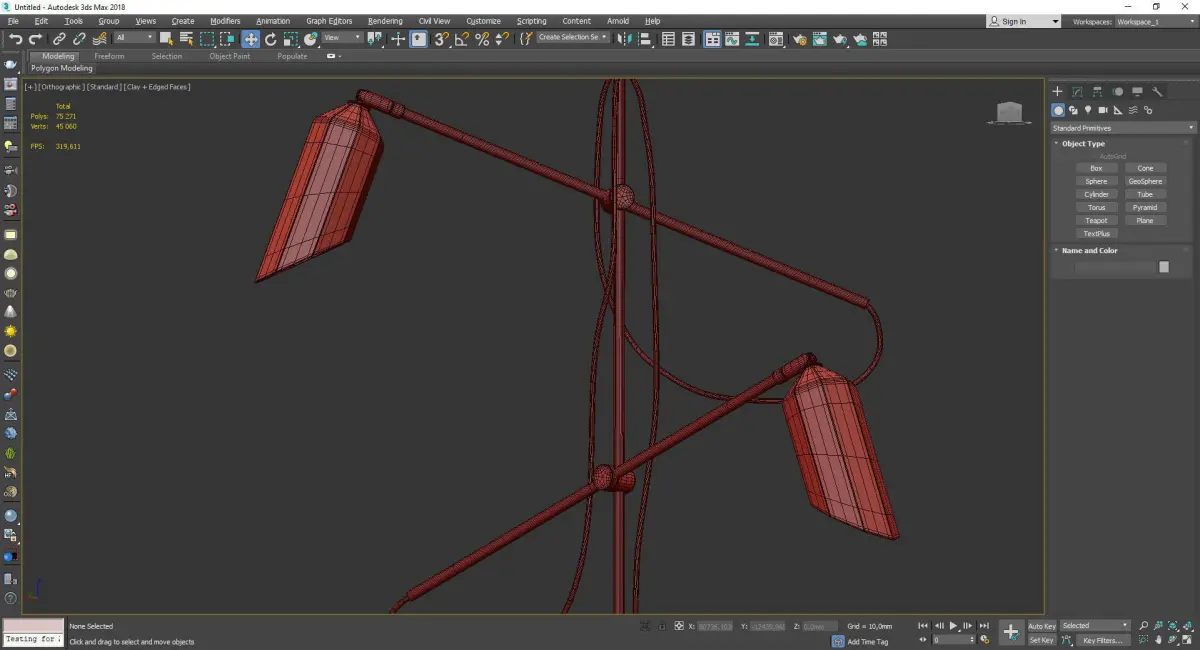Open the reference coordinate View dropdown
The image size is (1200, 650).
342,38
